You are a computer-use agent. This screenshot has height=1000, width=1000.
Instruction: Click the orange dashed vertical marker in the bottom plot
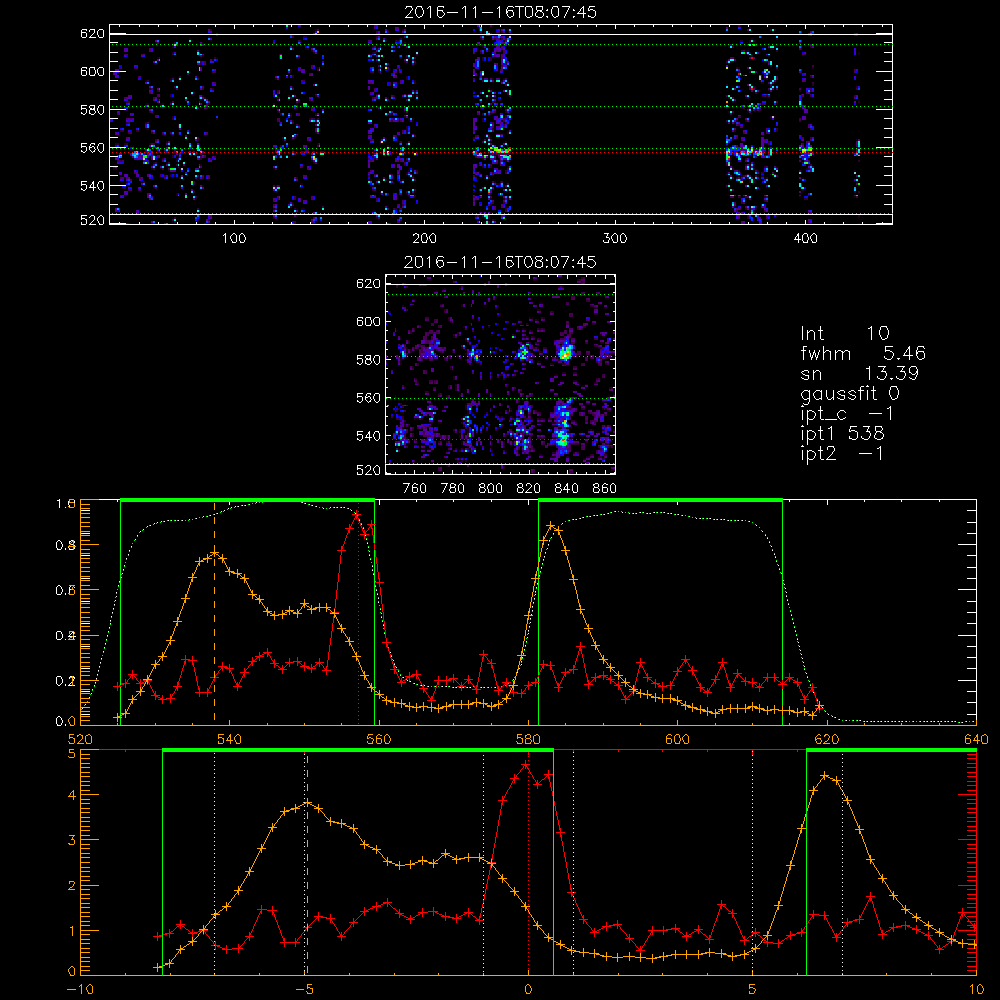[x=306, y=862]
